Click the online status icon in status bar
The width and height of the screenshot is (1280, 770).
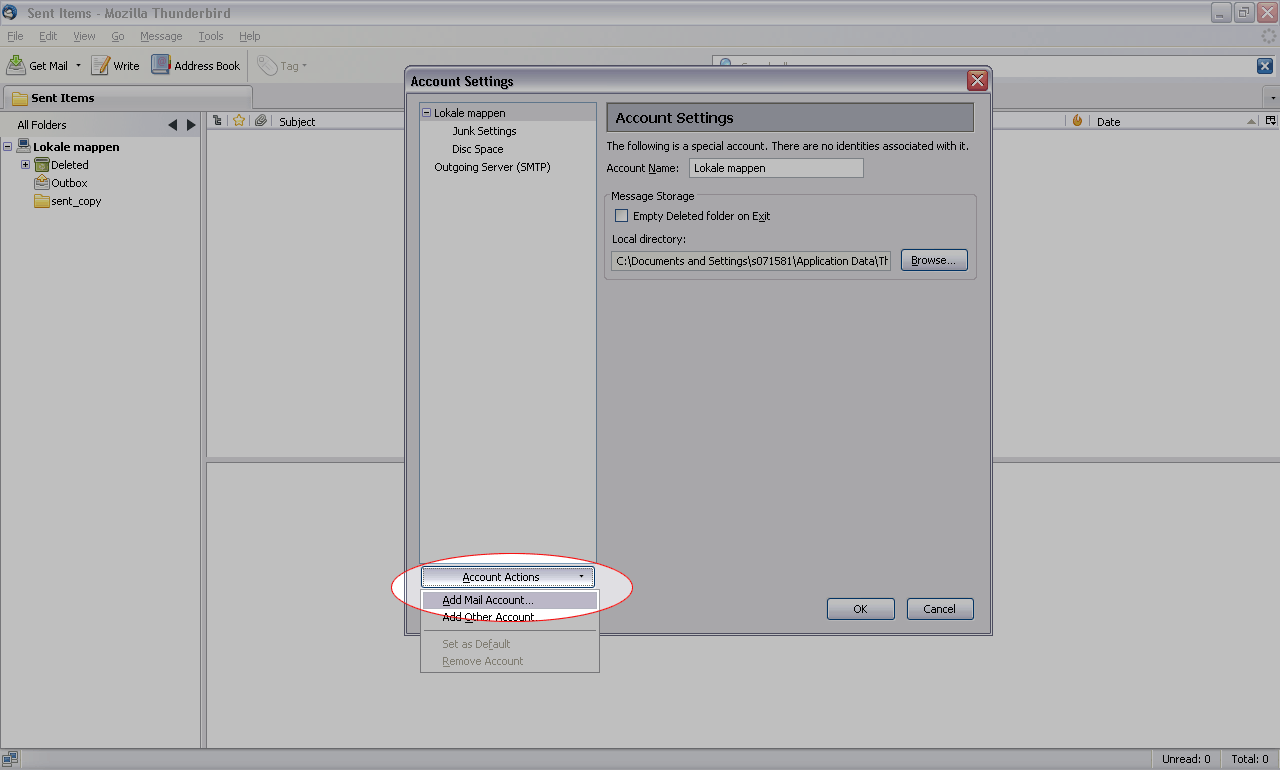[x=10, y=759]
